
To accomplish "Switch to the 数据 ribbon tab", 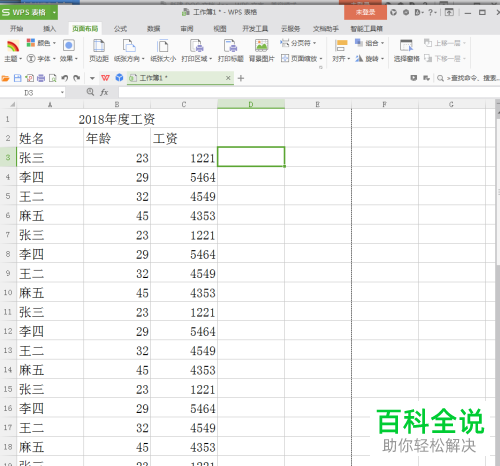I will tap(154, 29).
